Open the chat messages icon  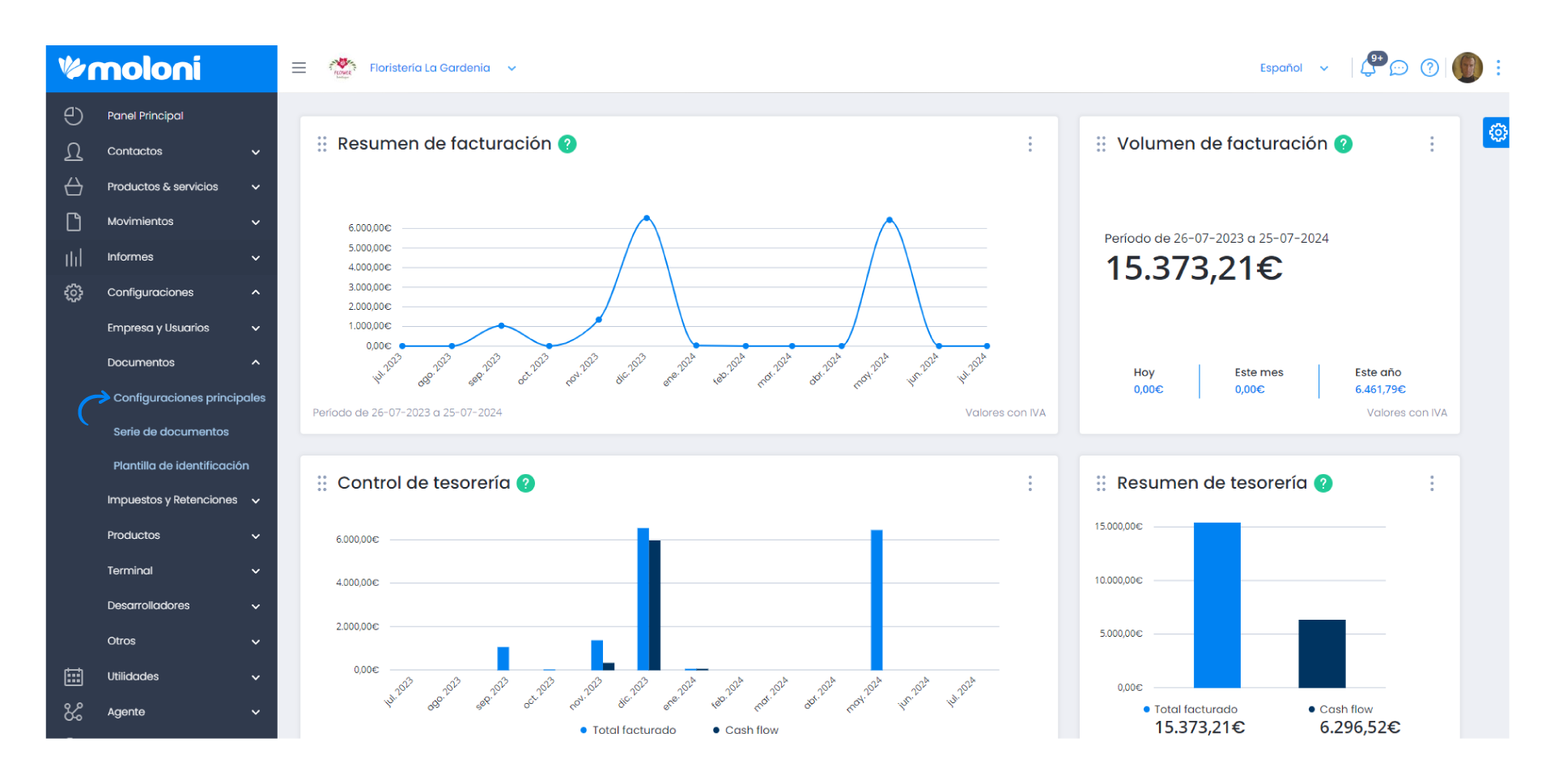[x=1399, y=68]
